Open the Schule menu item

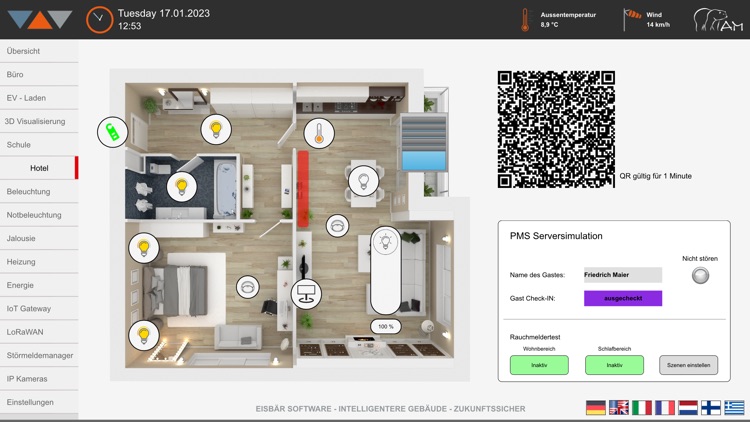[x=39, y=144]
